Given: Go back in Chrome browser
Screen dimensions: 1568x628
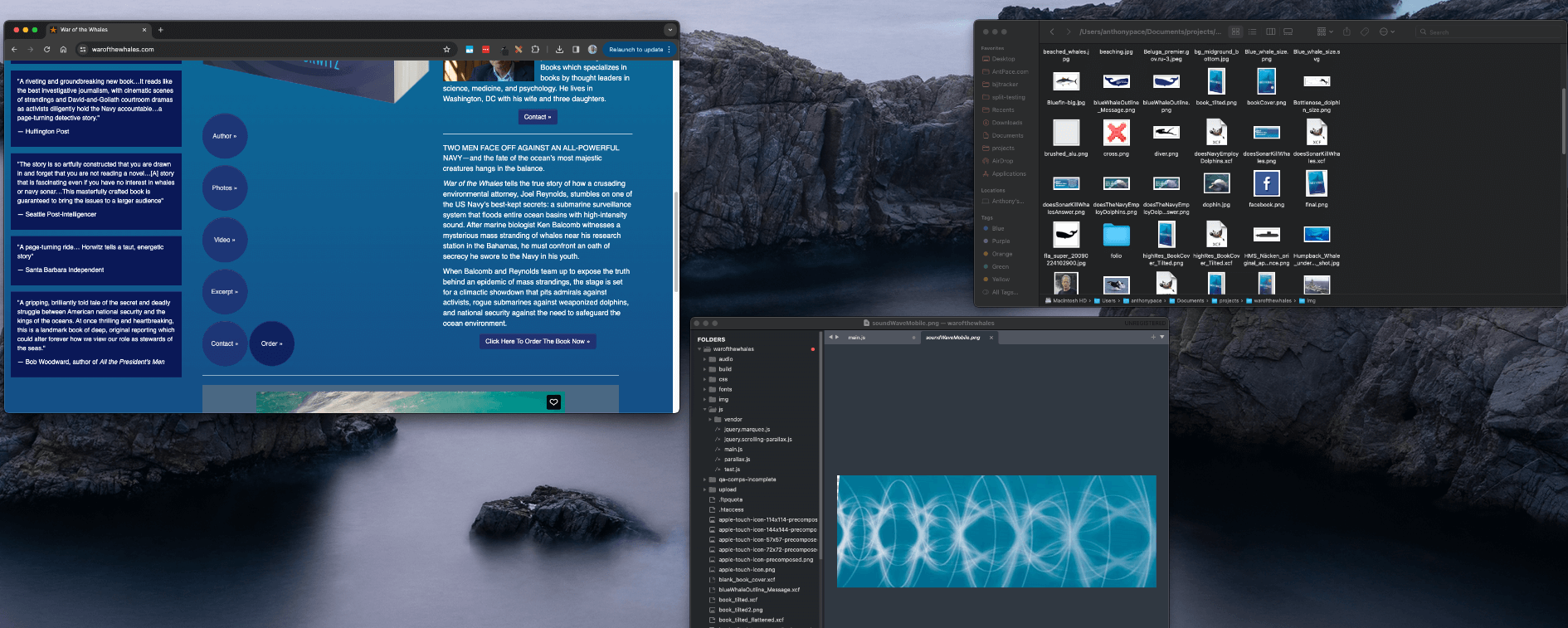Looking at the screenshot, I should point(14,49).
